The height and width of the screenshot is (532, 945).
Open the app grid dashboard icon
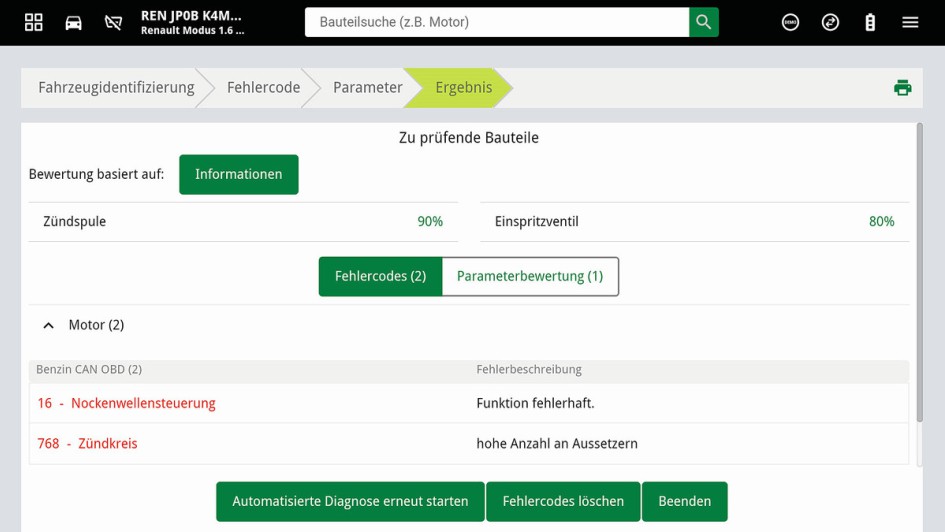point(34,22)
